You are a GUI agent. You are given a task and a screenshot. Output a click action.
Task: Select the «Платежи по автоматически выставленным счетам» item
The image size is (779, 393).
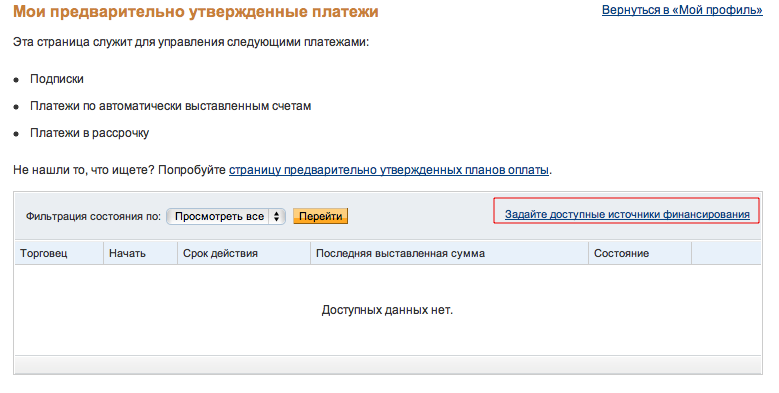click(x=170, y=106)
